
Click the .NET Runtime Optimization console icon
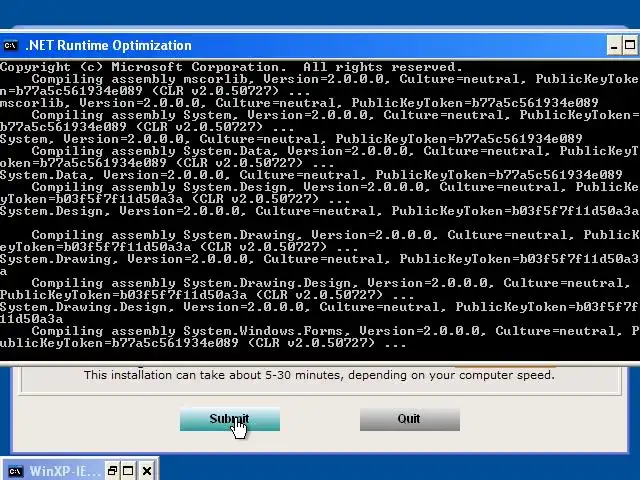click(x=10, y=45)
